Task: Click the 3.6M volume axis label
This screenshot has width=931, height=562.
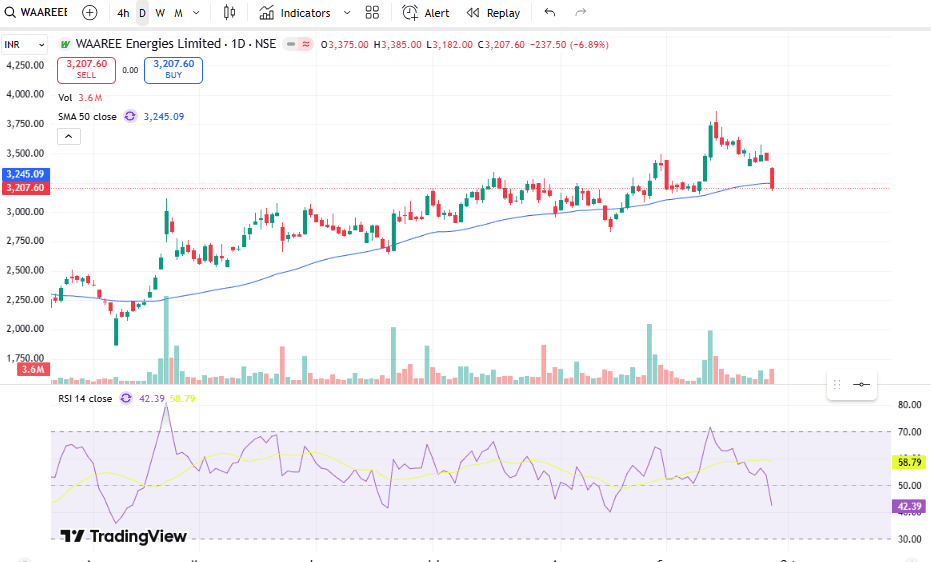Action: (x=33, y=369)
